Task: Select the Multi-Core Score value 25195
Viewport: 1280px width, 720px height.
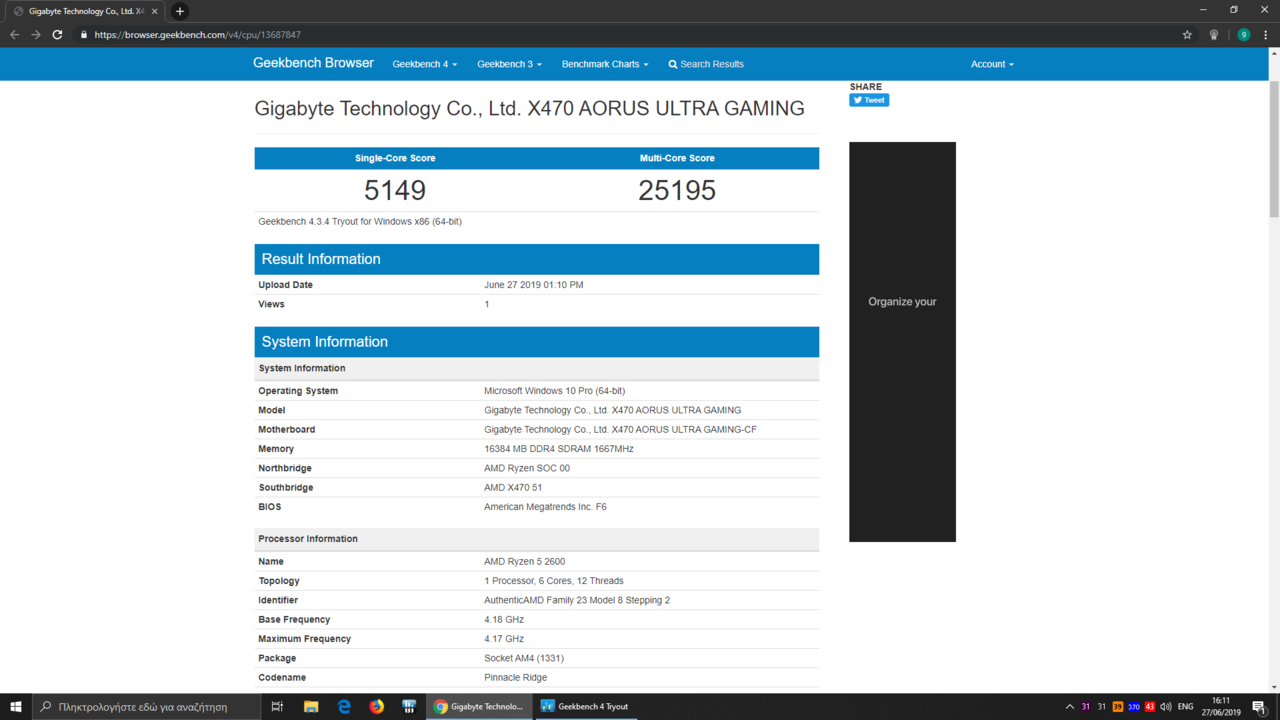Action: tap(677, 190)
